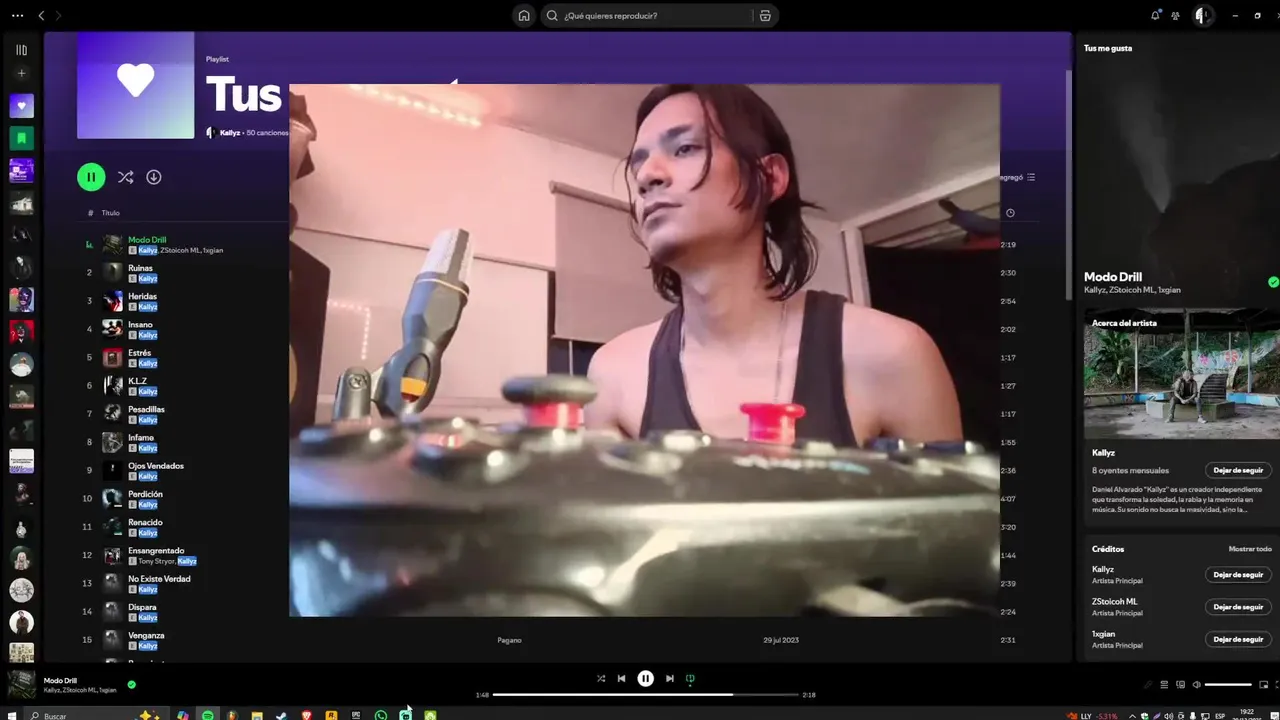
Task: Open the album link Pagano
Action: 509,640
